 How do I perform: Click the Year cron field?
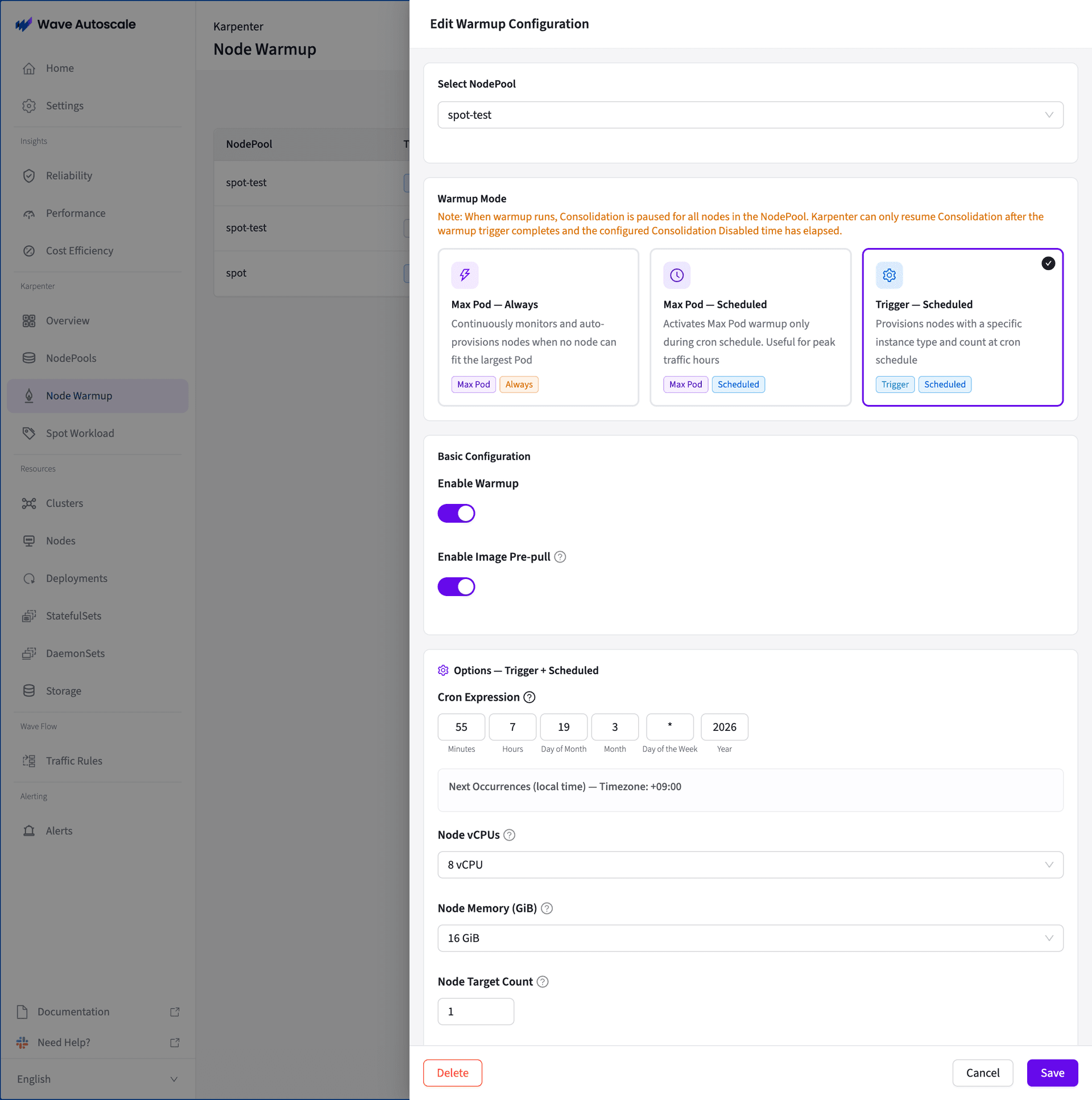tap(725, 728)
